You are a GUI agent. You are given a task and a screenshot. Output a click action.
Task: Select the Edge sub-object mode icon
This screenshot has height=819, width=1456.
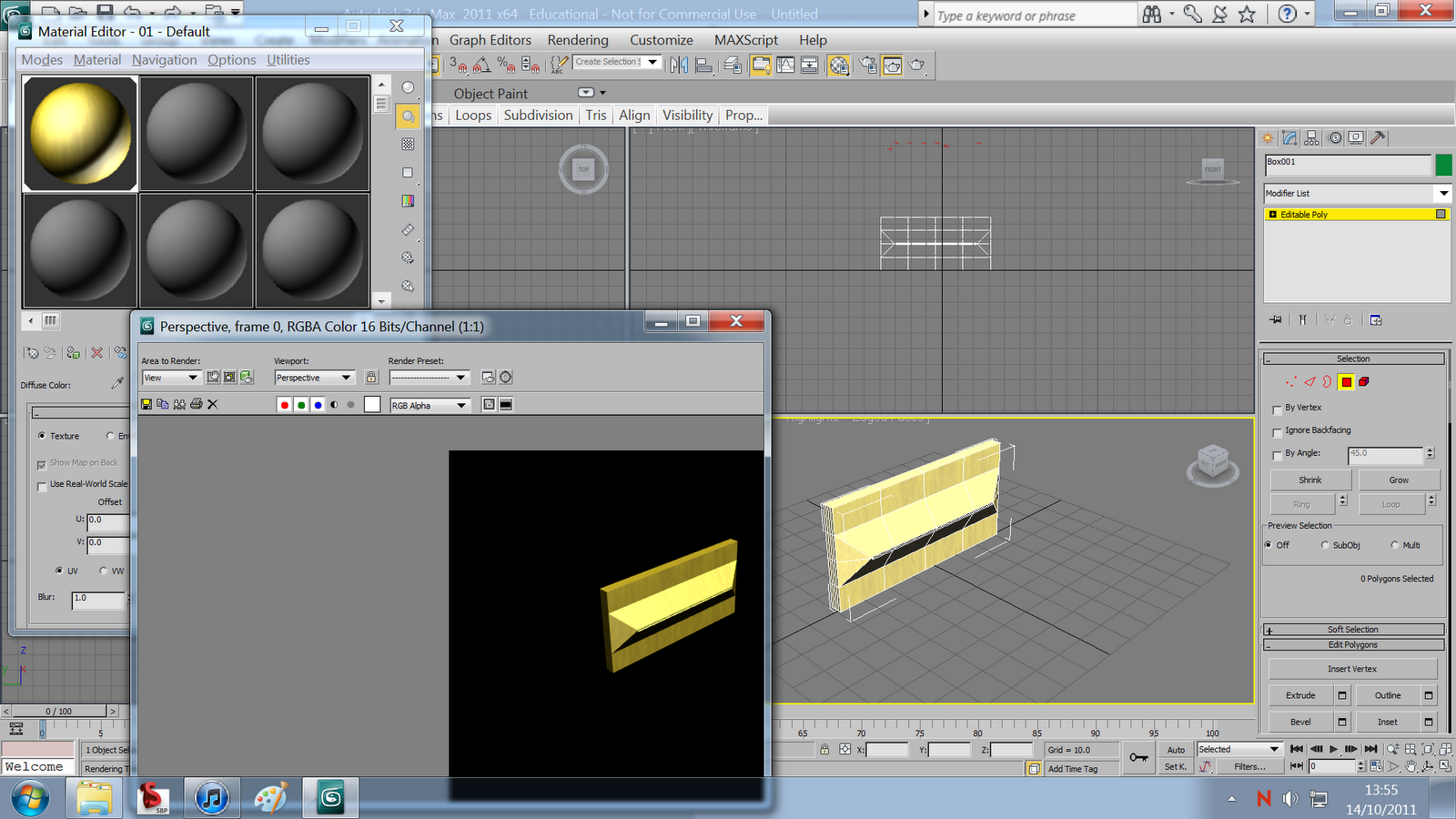pyautogui.click(x=1309, y=382)
